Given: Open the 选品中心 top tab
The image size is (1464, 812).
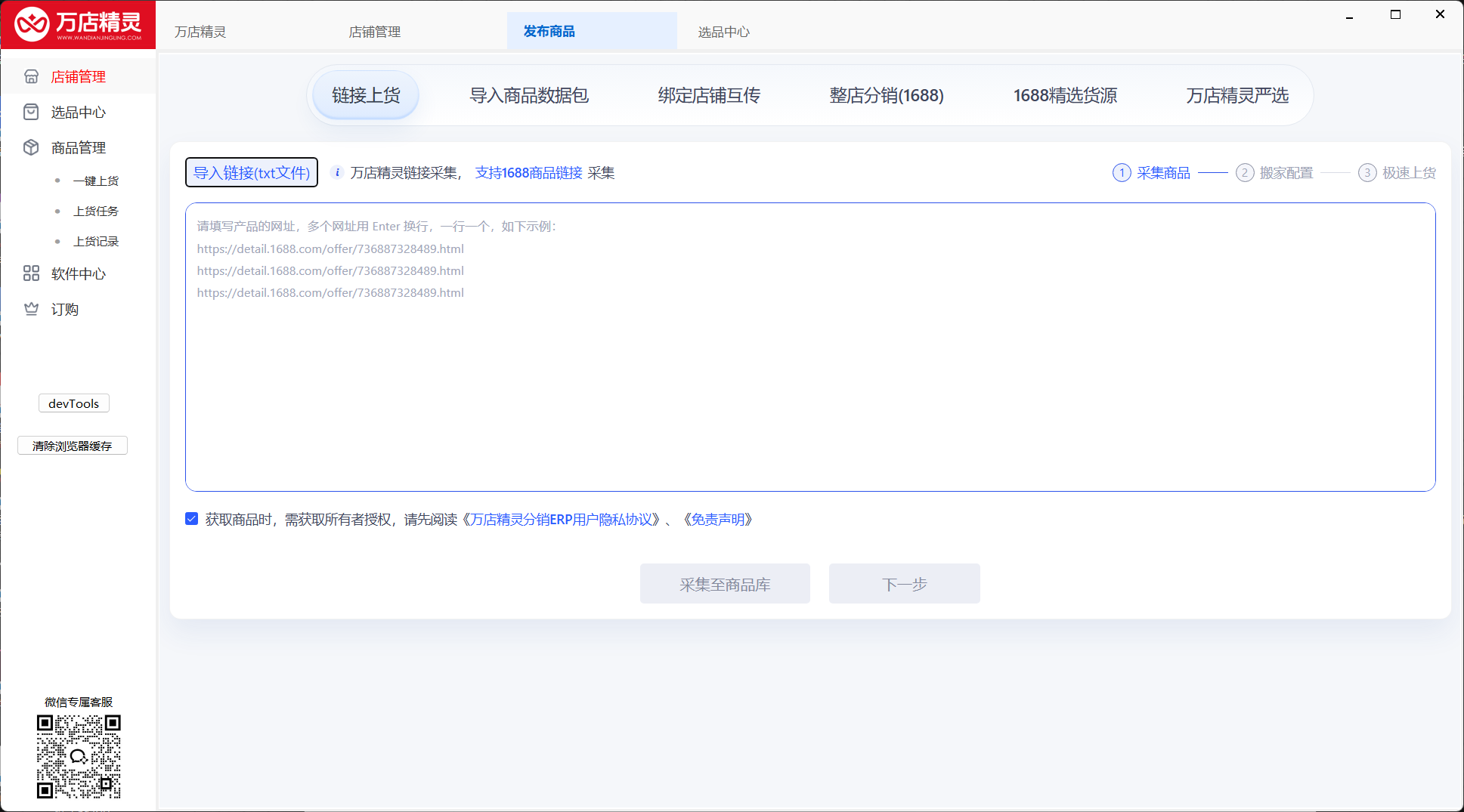Looking at the screenshot, I should (724, 32).
